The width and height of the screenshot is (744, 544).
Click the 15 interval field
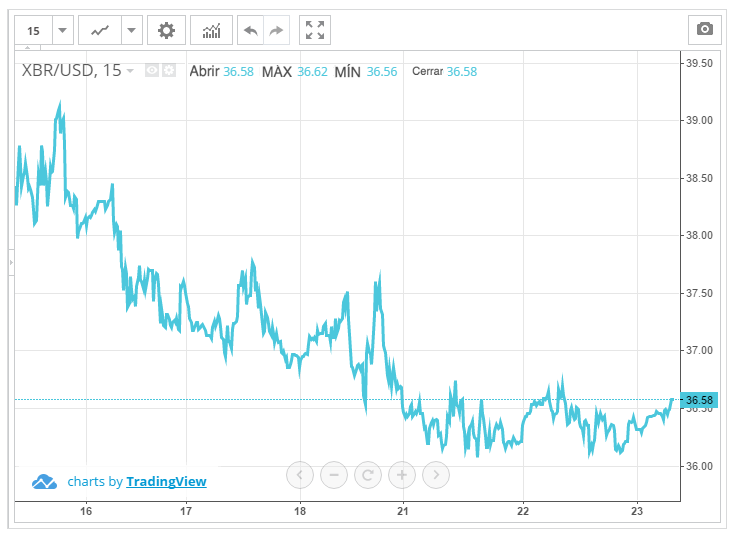point(34,30)
